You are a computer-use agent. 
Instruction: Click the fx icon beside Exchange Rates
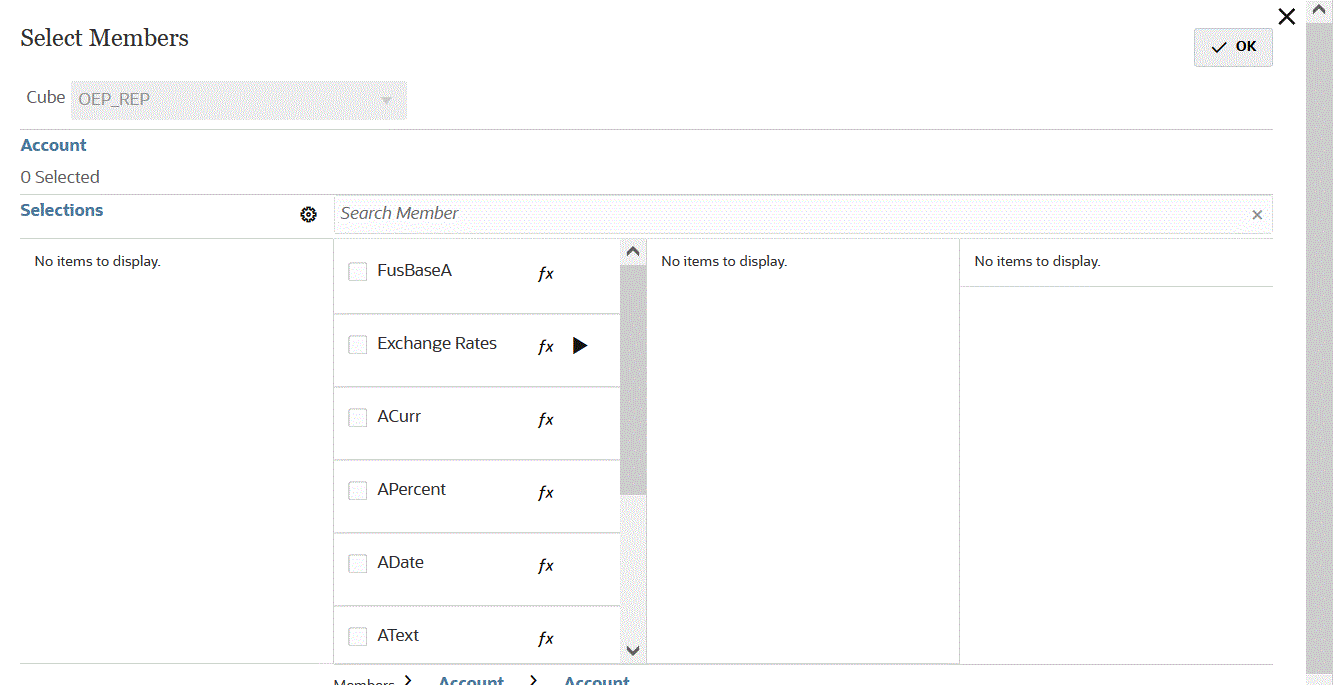click(x=545, y=347)
